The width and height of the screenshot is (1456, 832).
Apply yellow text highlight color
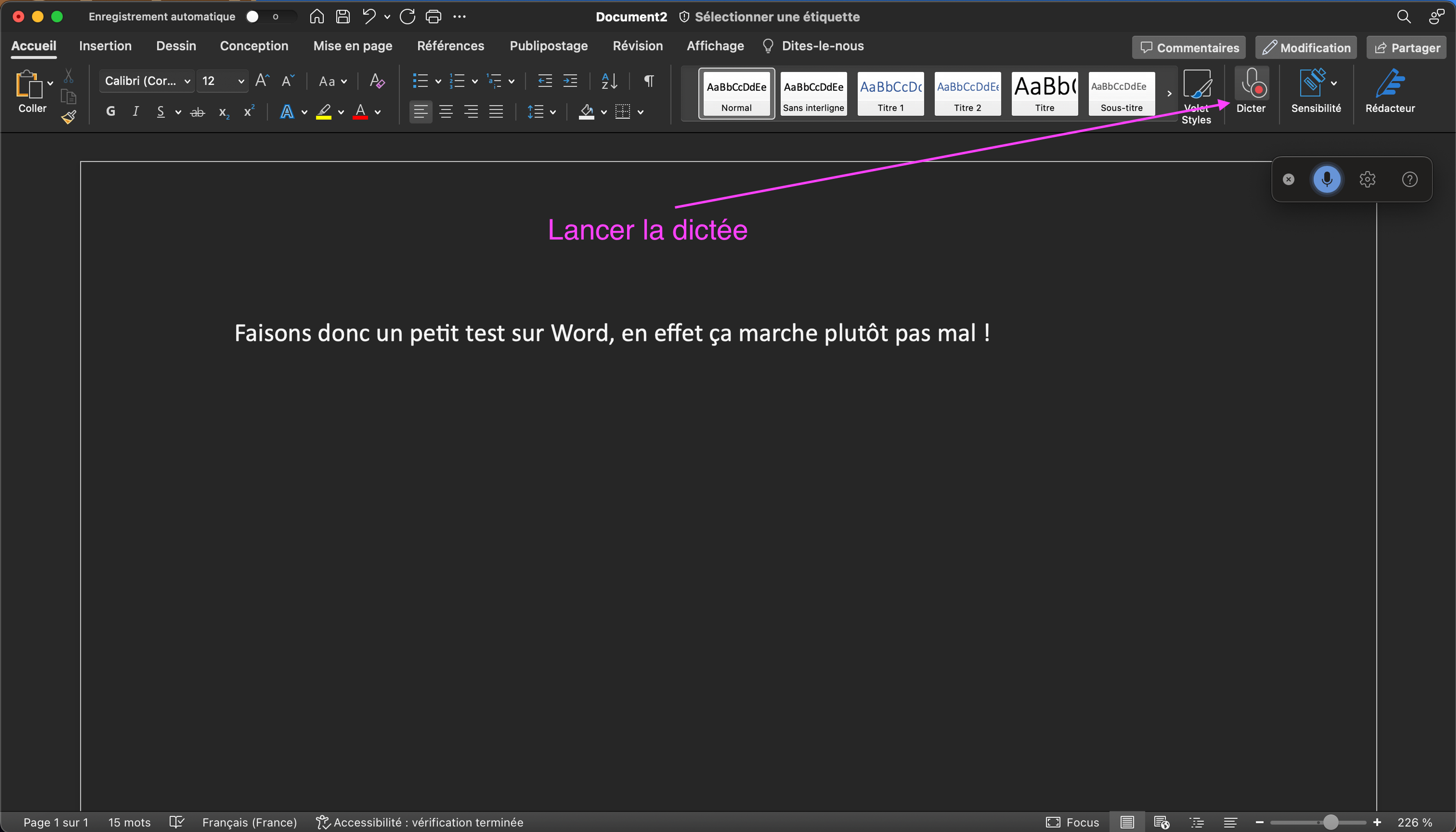[x=324, y=112]
